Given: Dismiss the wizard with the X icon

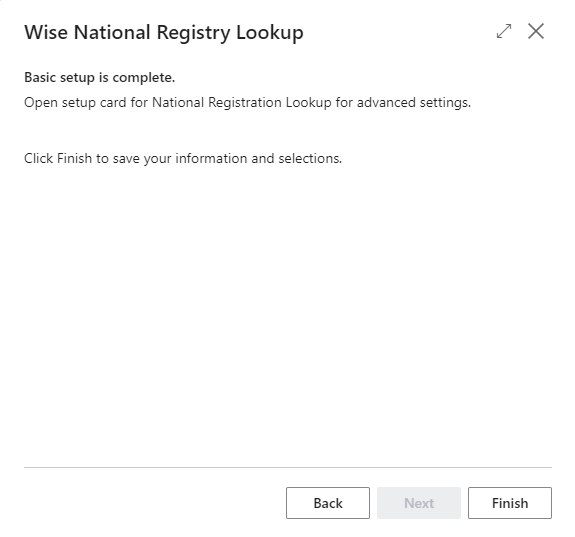Looking at the screenshot, I should 536,31.
